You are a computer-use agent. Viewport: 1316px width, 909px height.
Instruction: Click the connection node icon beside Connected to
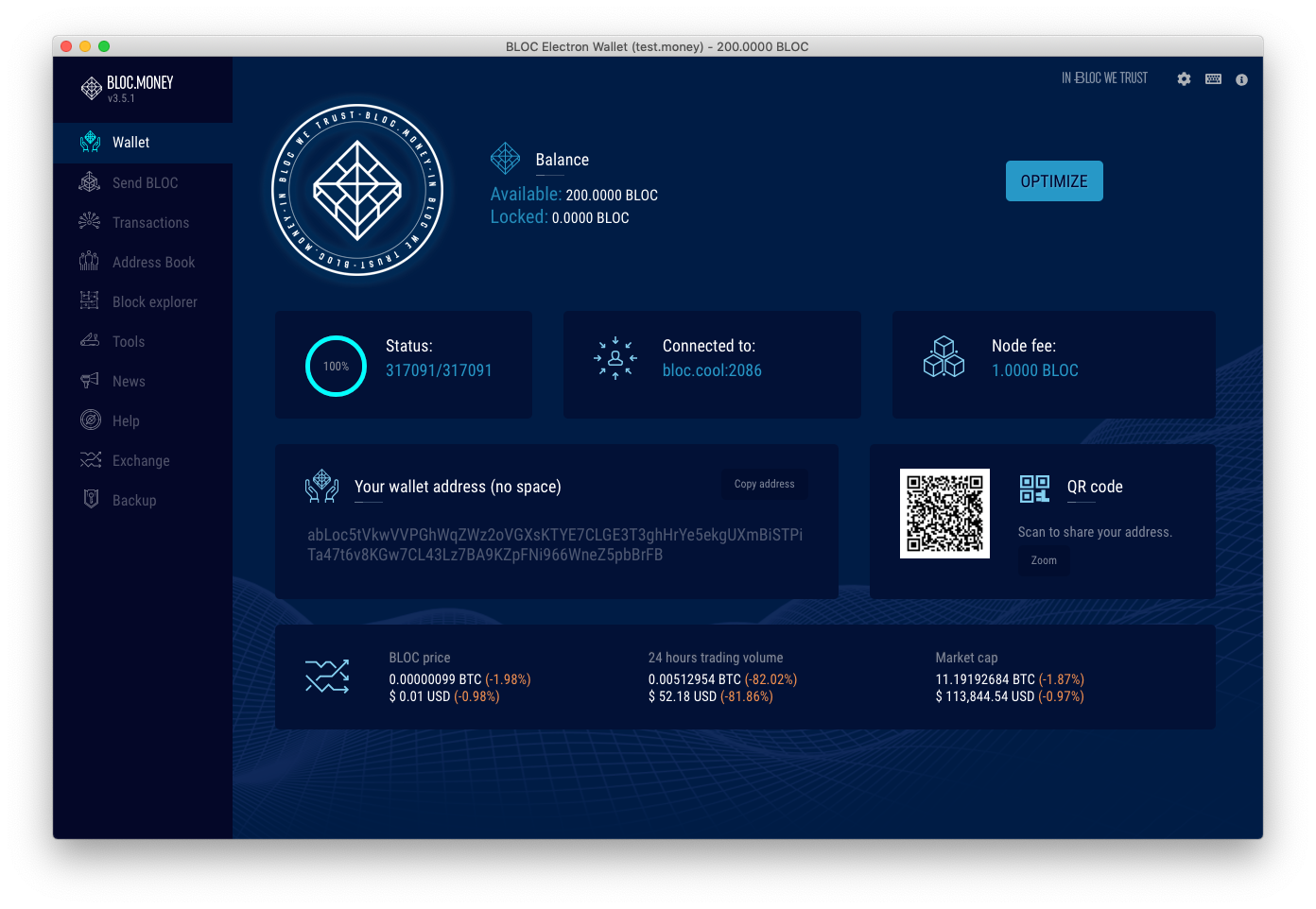(x=615, y=358)
